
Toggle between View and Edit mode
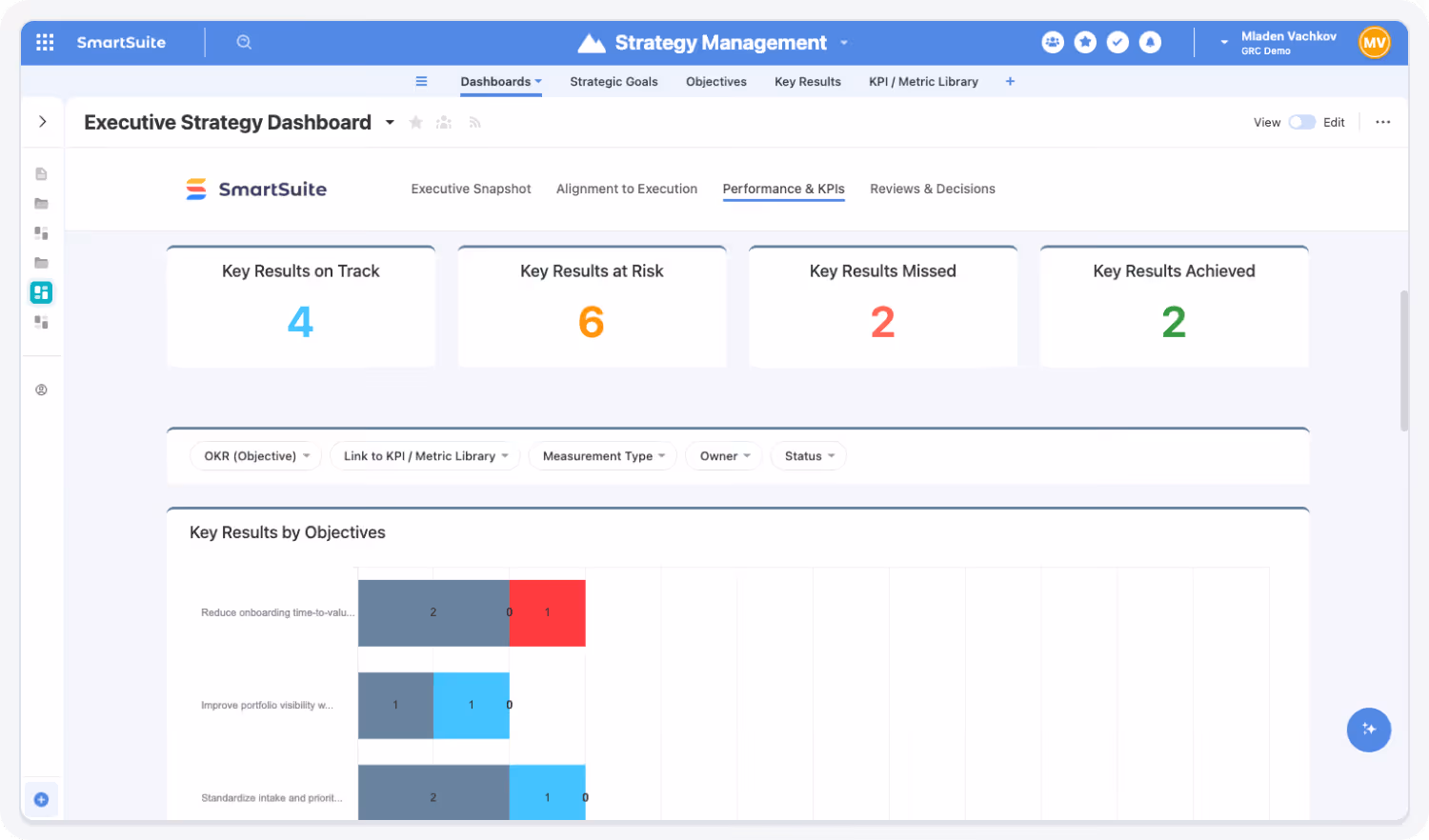pyautogui.click(x=1301, y=122)
